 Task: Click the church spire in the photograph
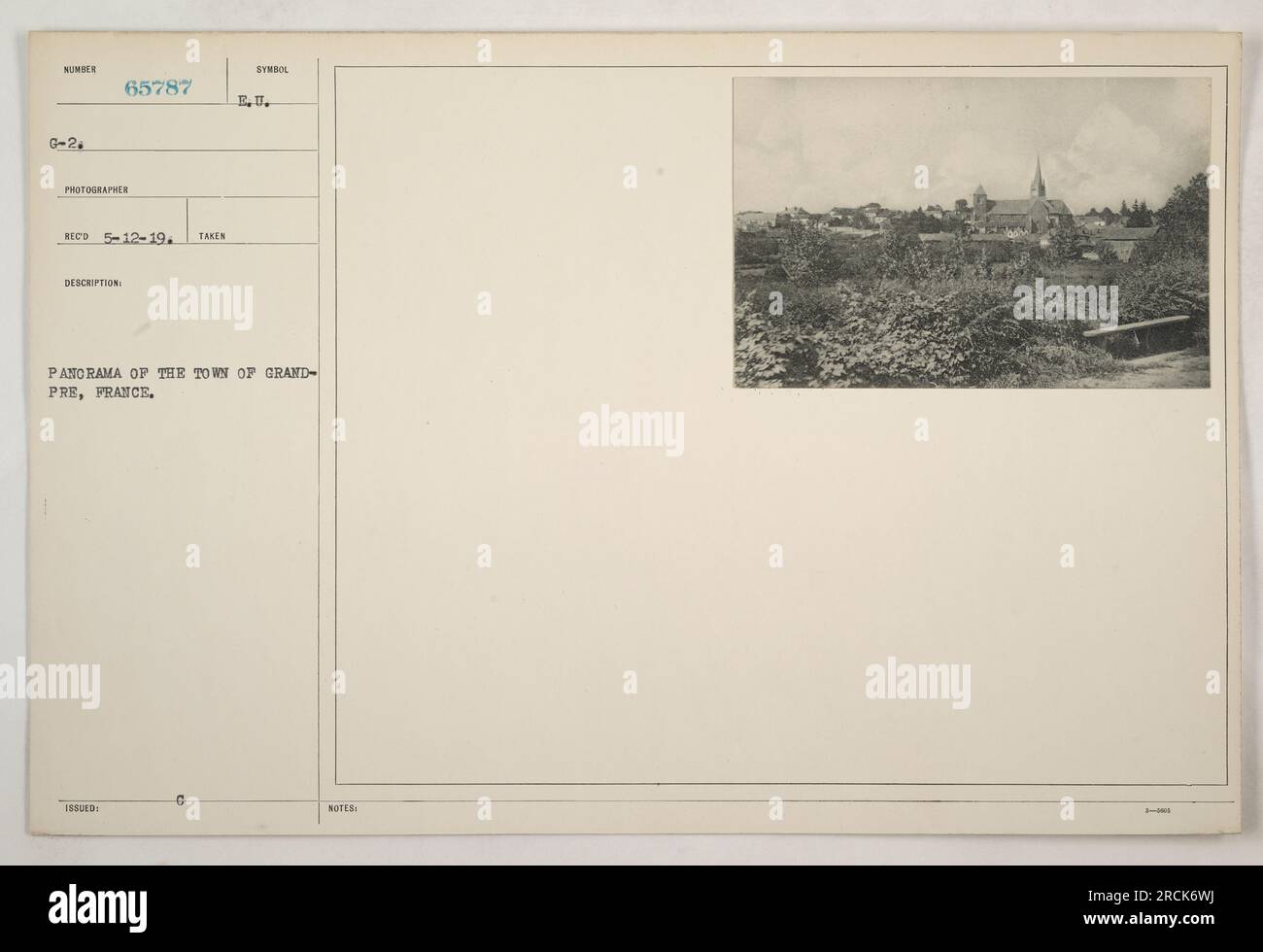click(x=1038, y=177)
